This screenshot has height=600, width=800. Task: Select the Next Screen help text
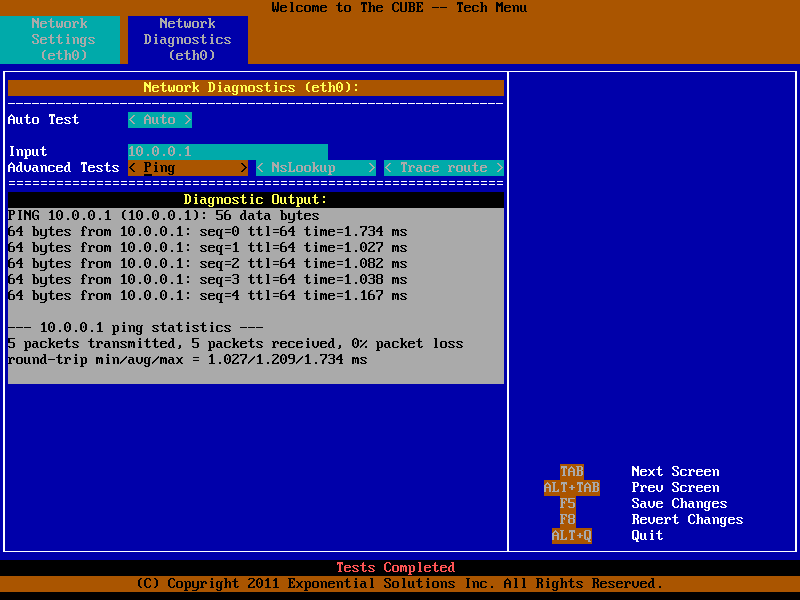[x=676, y=471]
